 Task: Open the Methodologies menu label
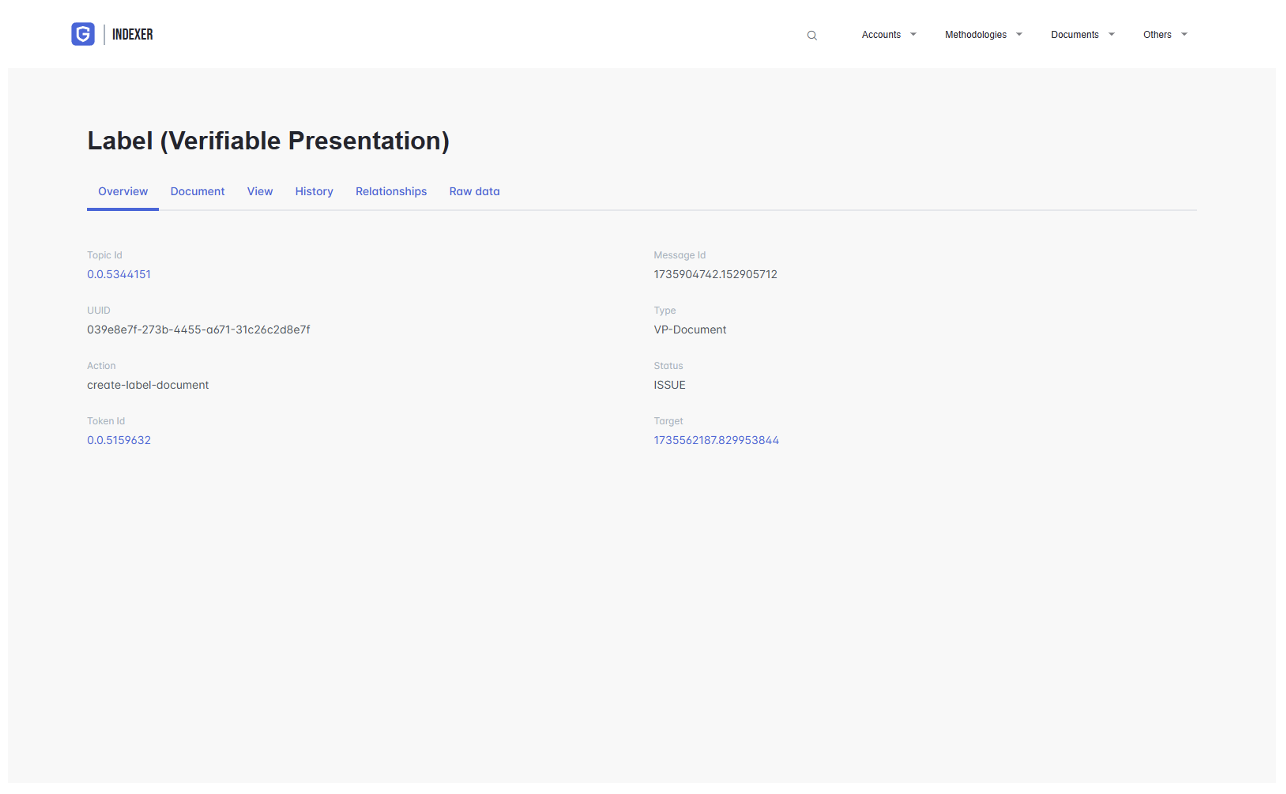(x=975, y=35)
